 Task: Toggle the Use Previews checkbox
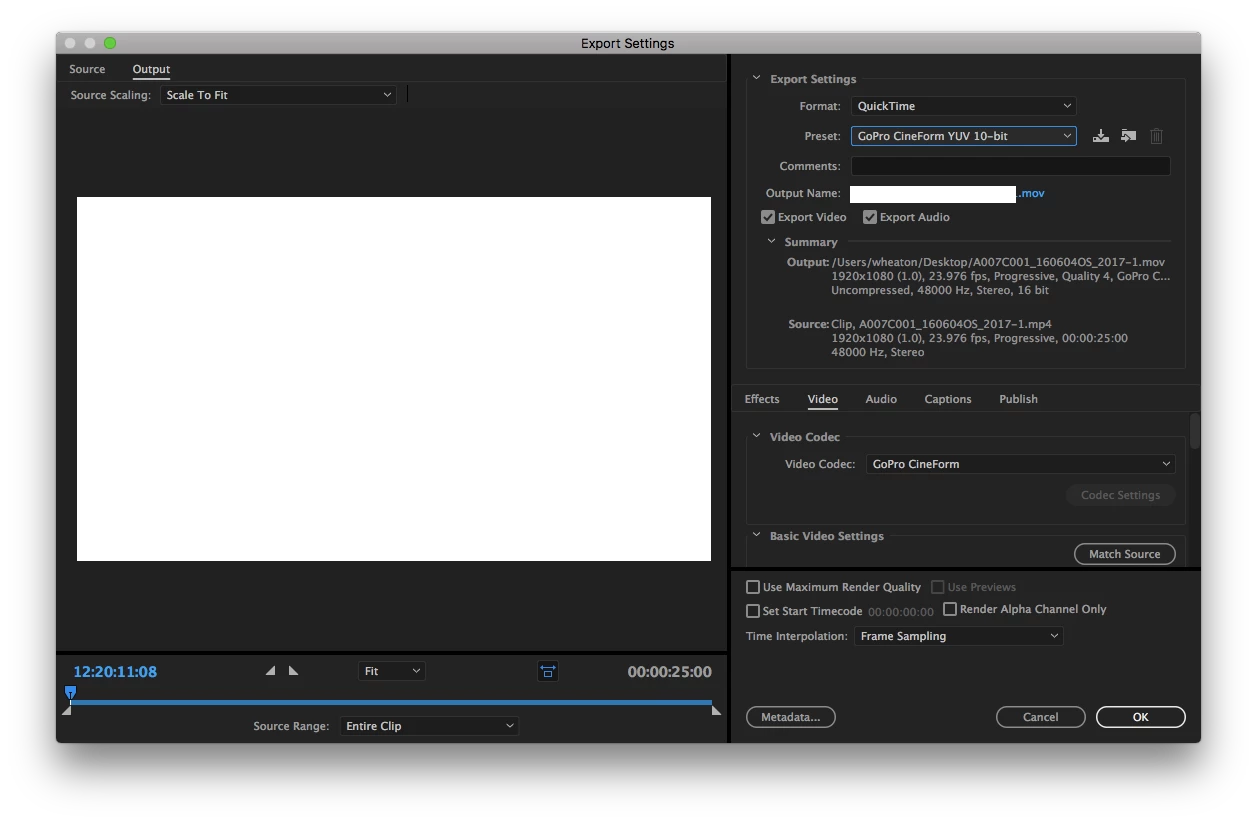(x=938, y=587)
